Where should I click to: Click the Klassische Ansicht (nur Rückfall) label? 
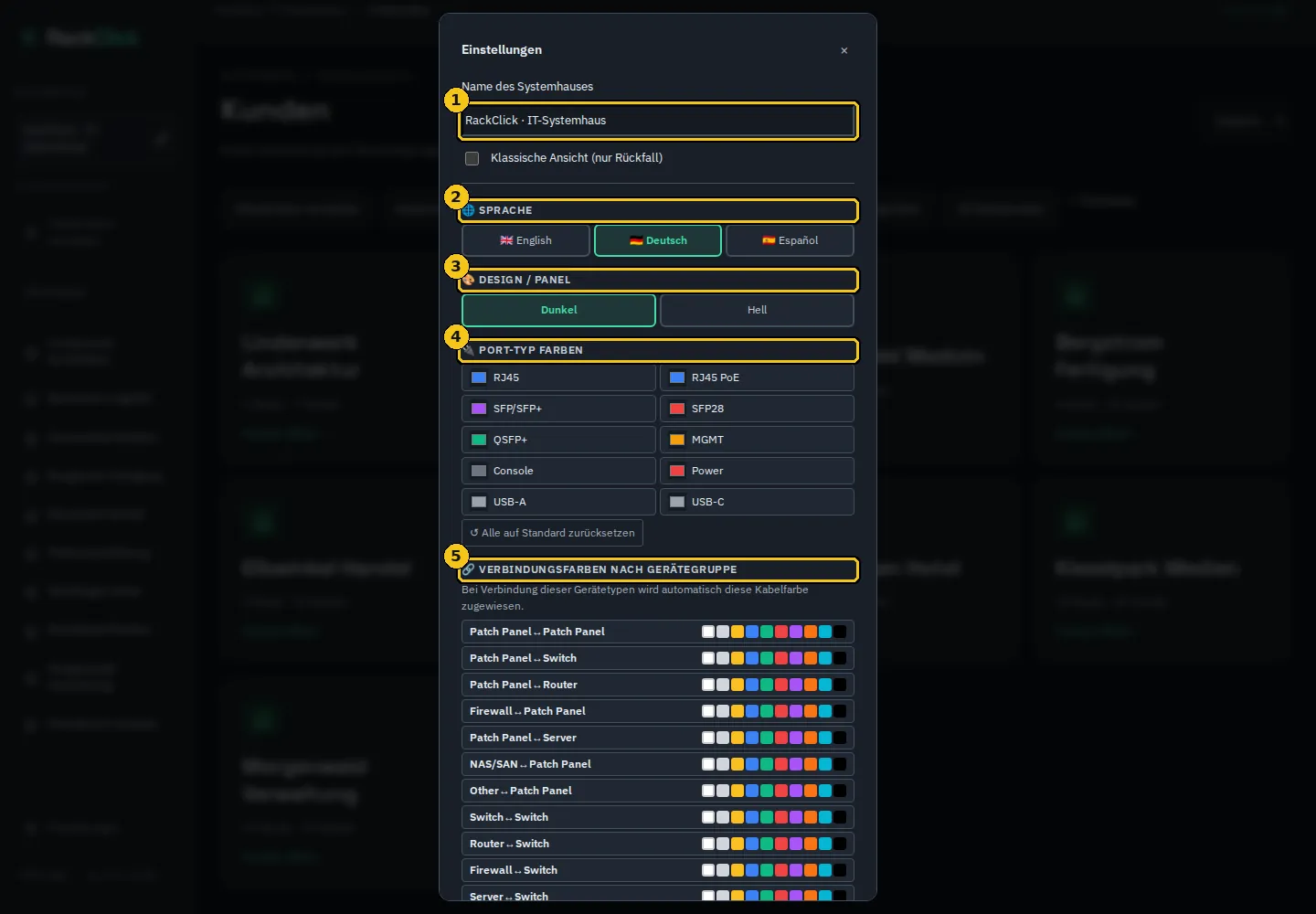pyautogui.click(x=577, y=158)
